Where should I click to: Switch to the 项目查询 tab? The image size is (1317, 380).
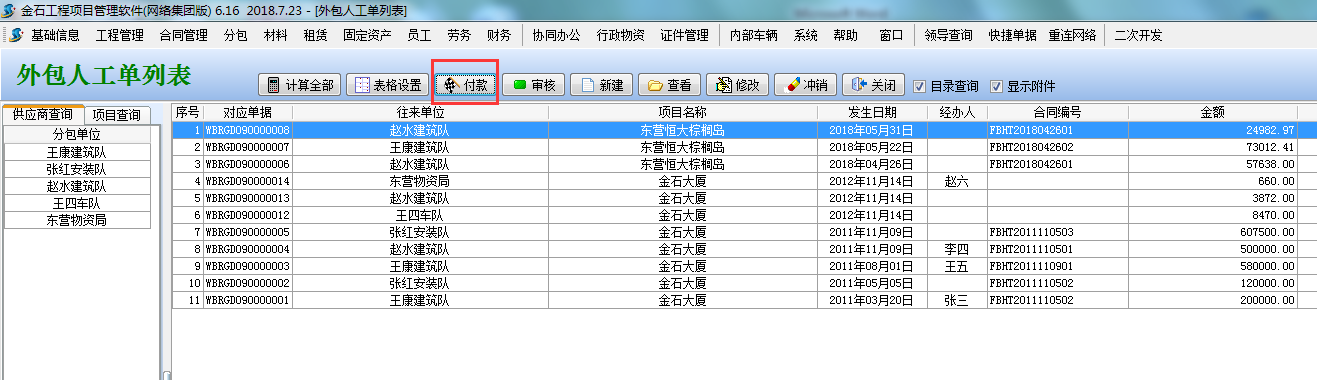[117, 115]
